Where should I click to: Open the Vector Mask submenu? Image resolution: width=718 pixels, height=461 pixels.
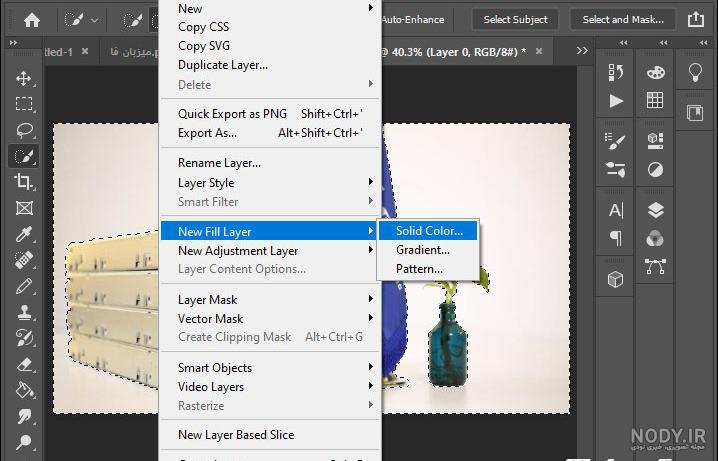pos(270,319)
